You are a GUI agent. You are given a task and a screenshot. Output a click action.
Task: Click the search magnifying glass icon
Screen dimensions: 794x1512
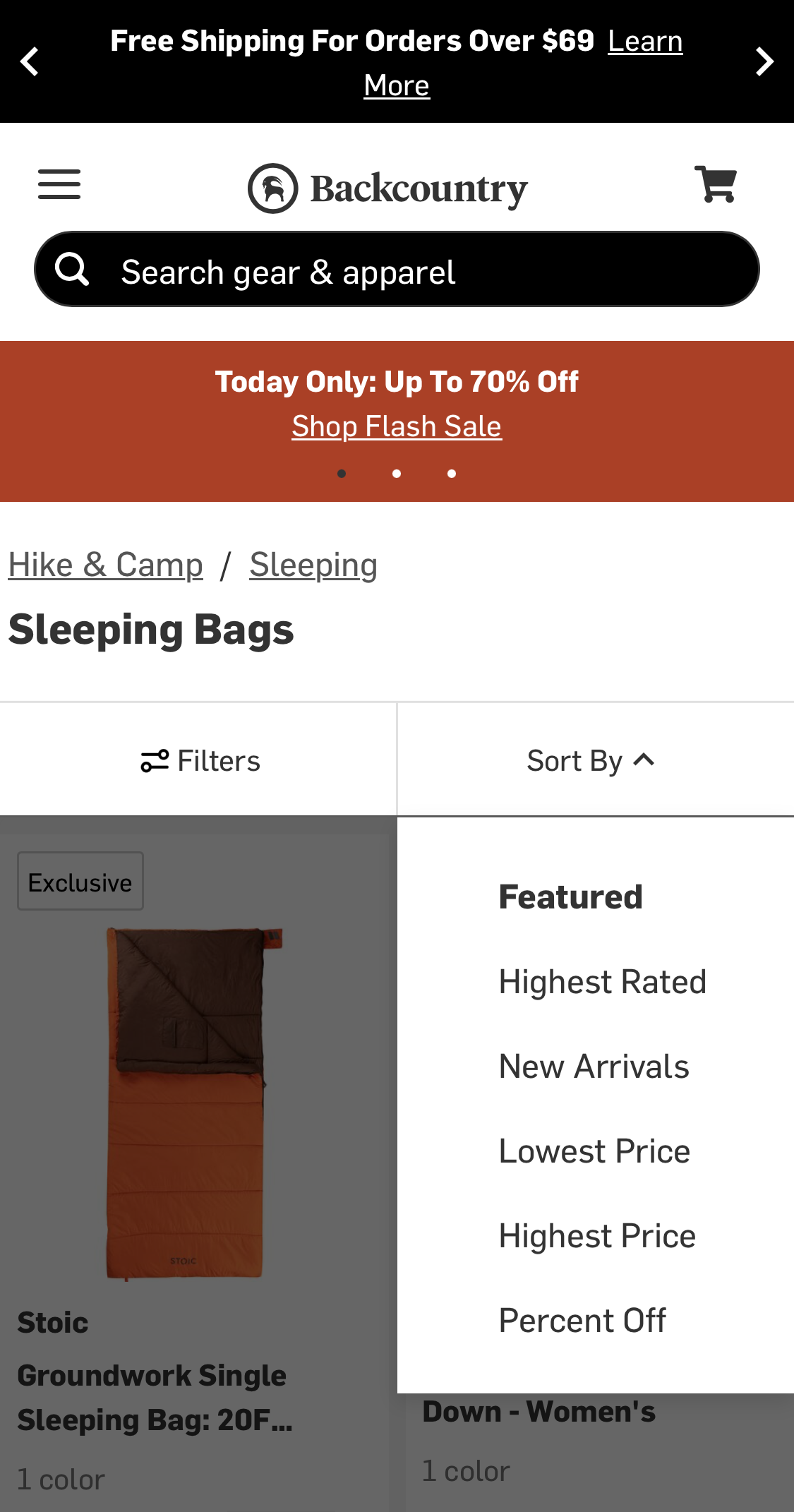pos(71,269)
